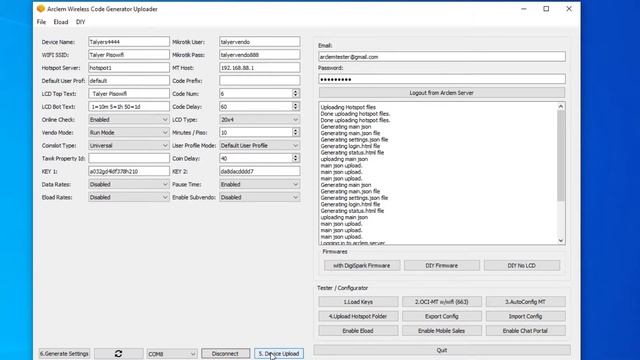Screen dimensions: 640x360
Task: Click the 1.Load Keys button
Action: click(358, 302)
